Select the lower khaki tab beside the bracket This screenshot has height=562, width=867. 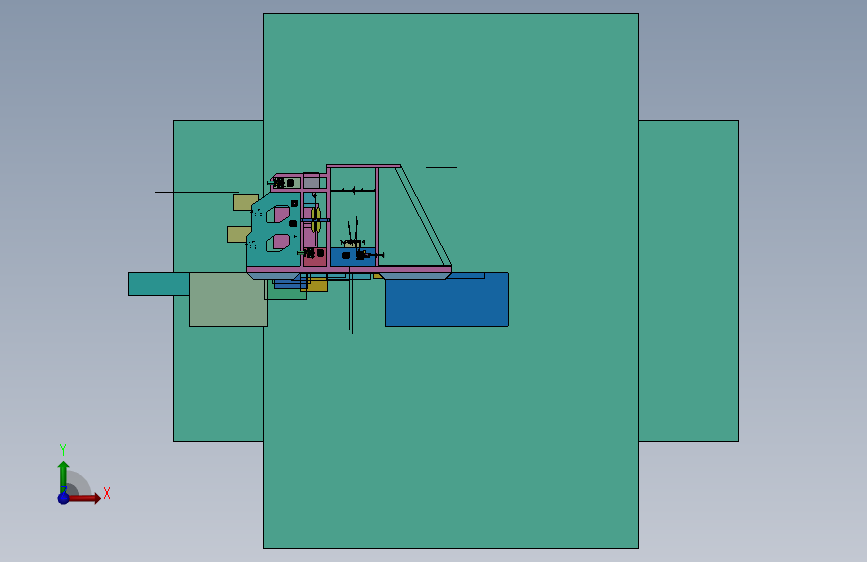tap(238, 235)
